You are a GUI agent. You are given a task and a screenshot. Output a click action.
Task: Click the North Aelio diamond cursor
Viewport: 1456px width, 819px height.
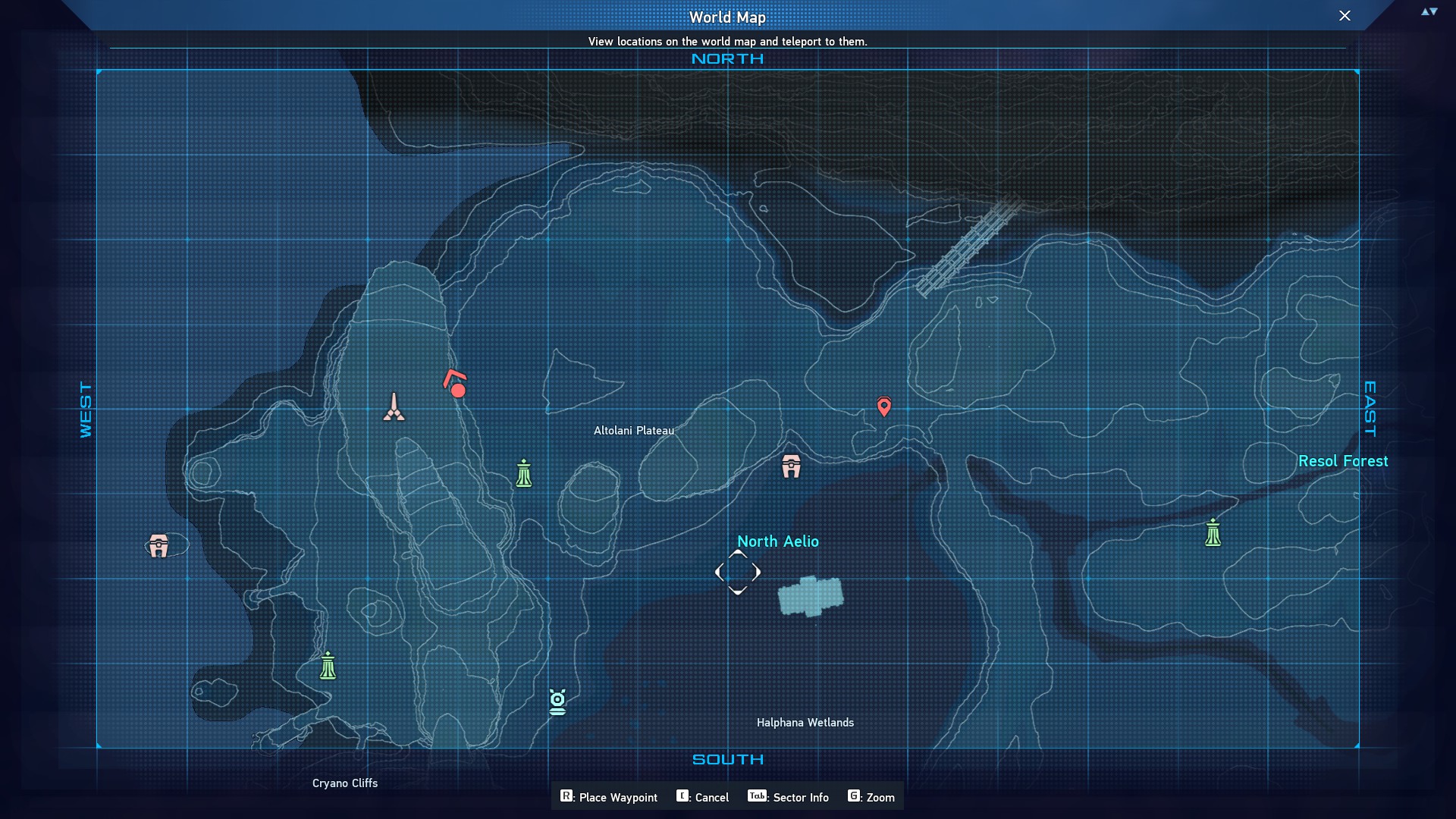(737, 573)
